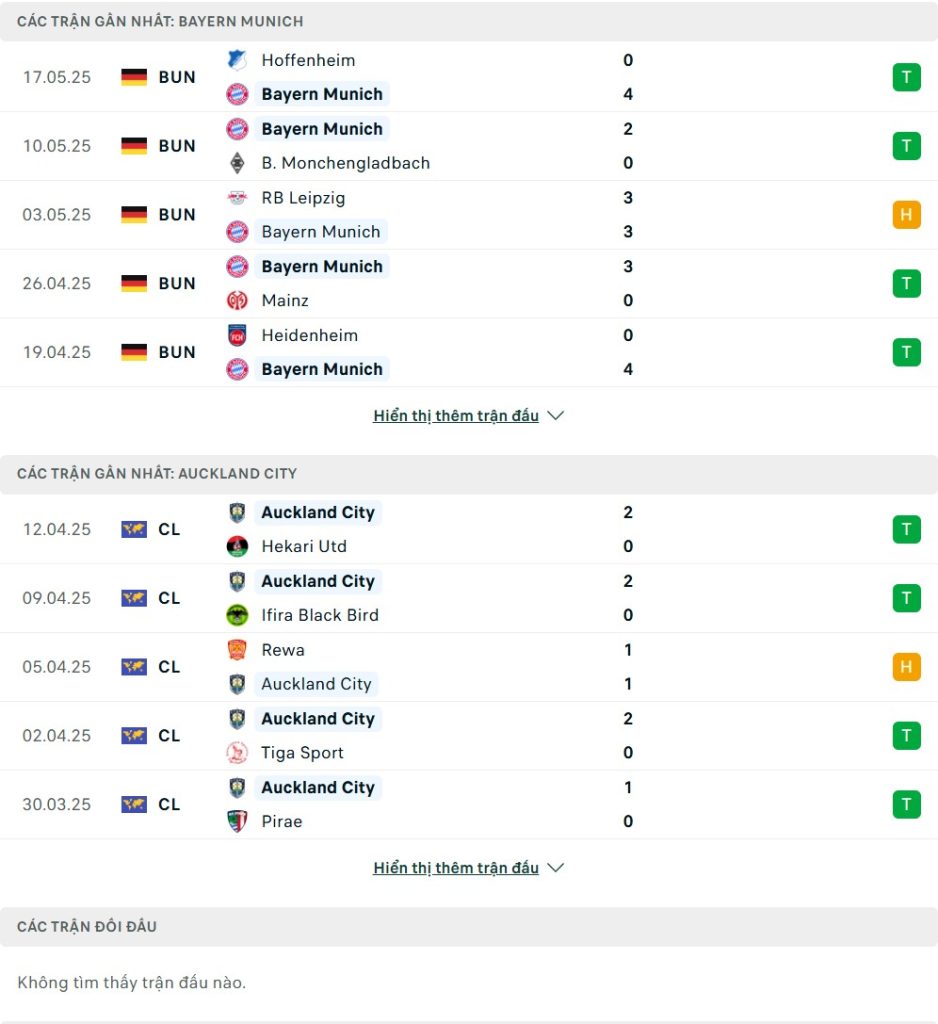Click the orange H draw badge for RB Leipzig match
This screenshot has height=1024, width=938.
[x=907, y=215]
